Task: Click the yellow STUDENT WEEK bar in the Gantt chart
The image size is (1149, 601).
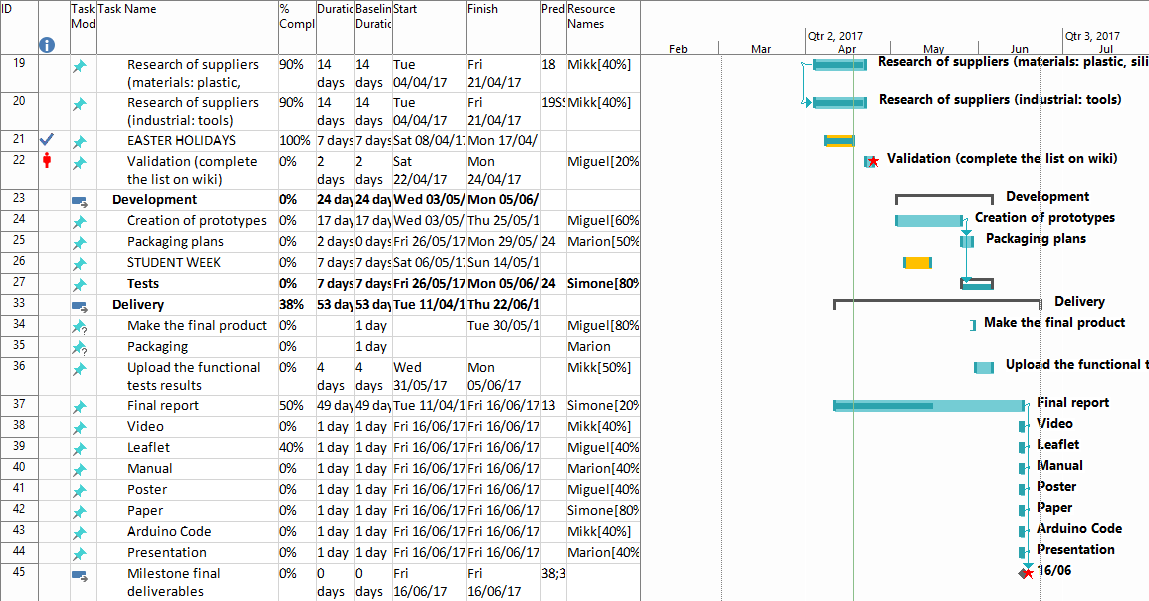Action: [917, 263]
